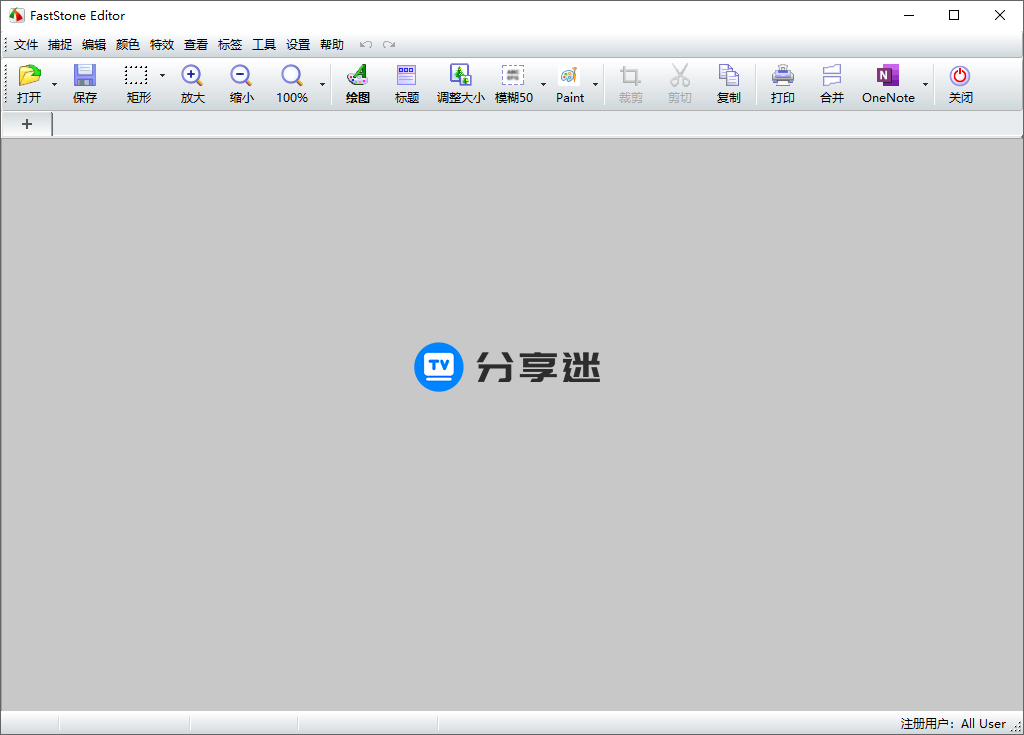The image size is (1024, 735).
Task: Open the image in Paint
Action: pos(570,83)
